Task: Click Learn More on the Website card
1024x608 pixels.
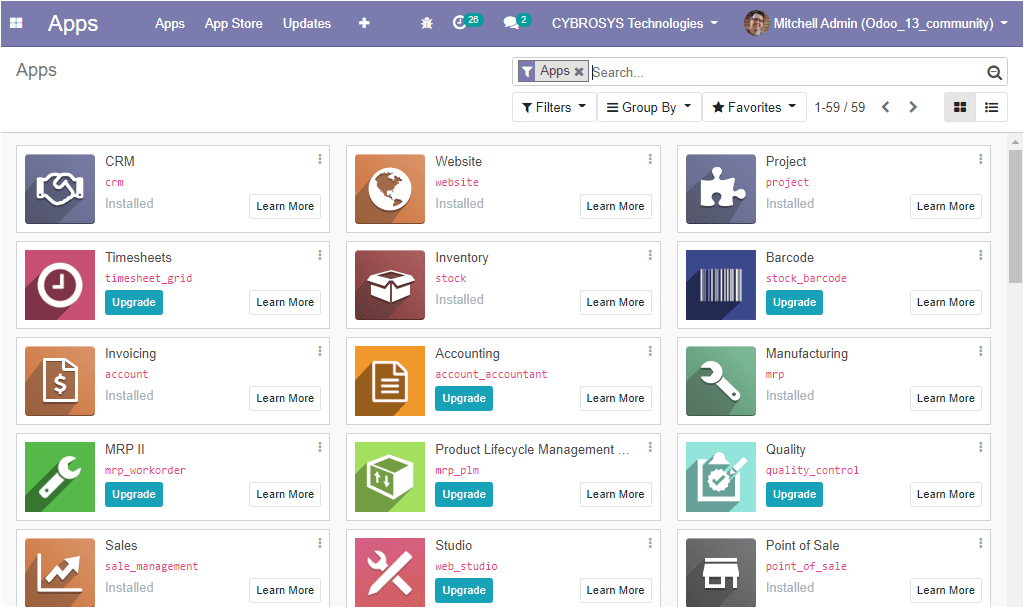Action: (615, 206)
